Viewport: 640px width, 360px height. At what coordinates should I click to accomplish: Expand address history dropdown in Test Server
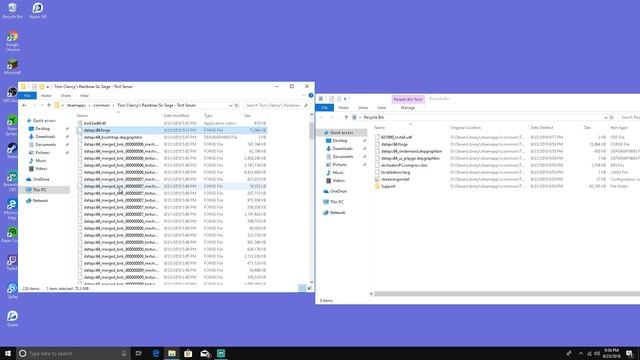point(231,105)
